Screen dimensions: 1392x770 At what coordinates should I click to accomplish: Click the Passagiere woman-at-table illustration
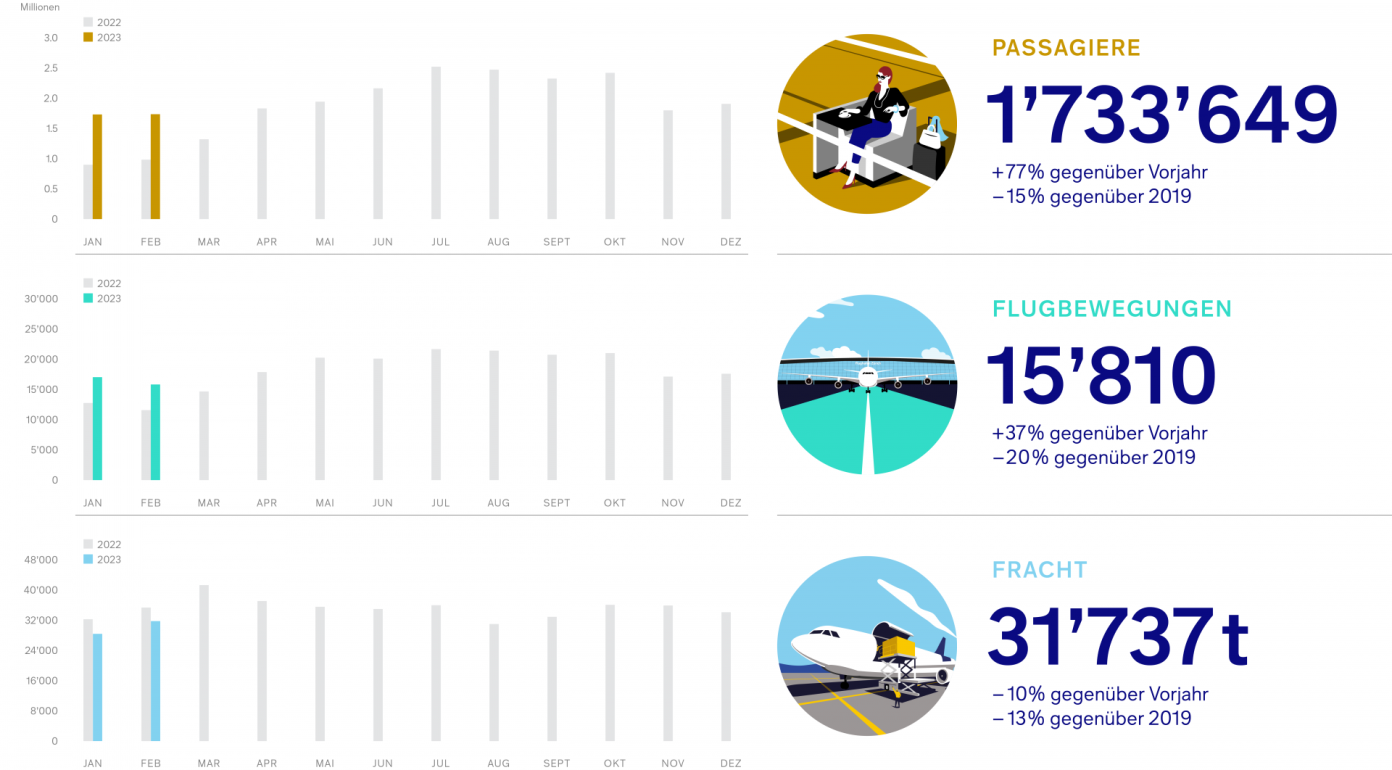coord(867,124)
